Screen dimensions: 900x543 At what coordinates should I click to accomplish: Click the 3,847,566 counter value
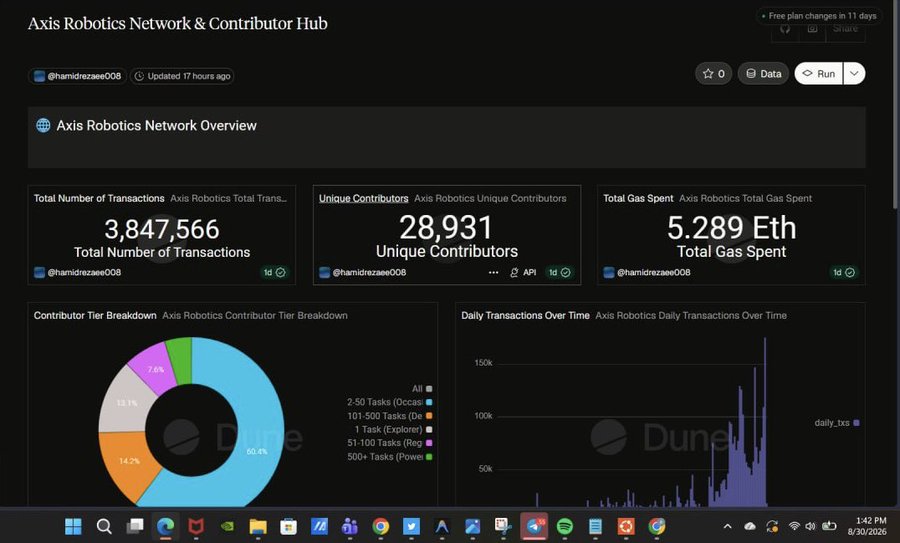162,229
